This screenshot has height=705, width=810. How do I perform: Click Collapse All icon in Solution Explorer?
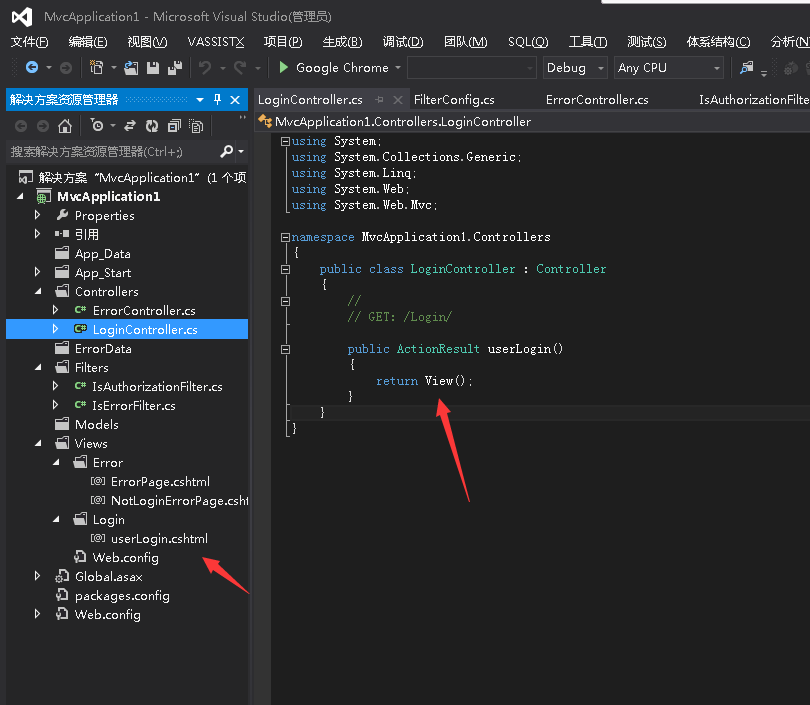(x=174, y=126)
